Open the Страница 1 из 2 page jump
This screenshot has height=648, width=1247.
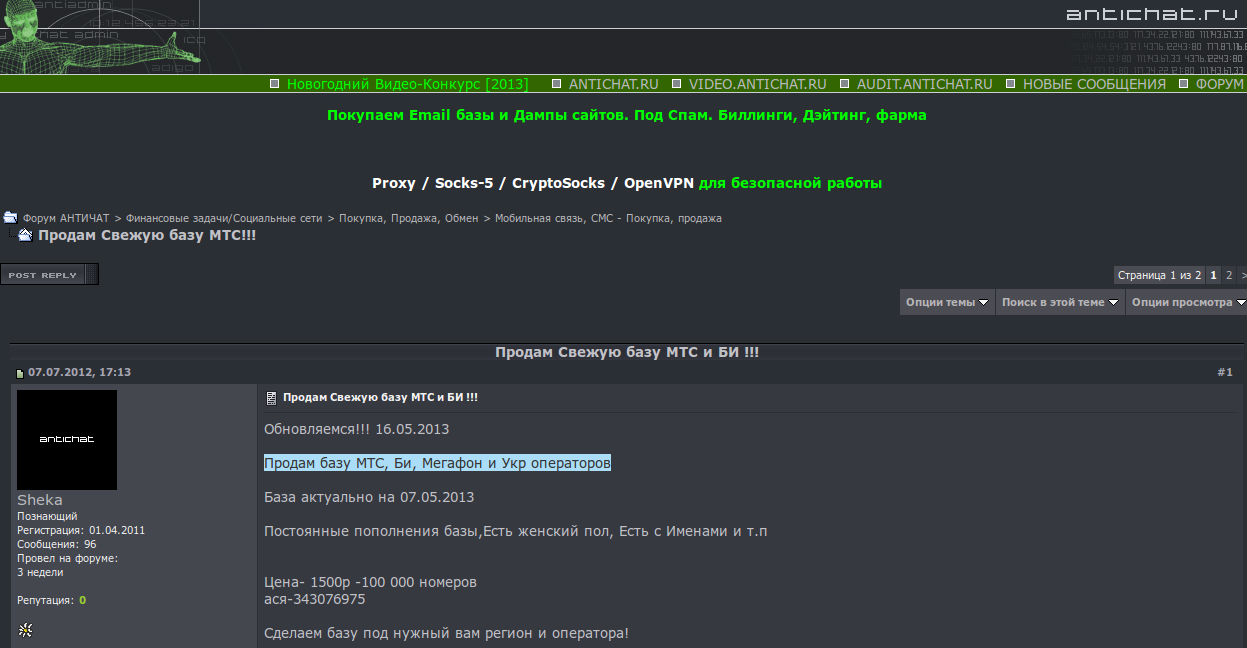coord(1159,275)
